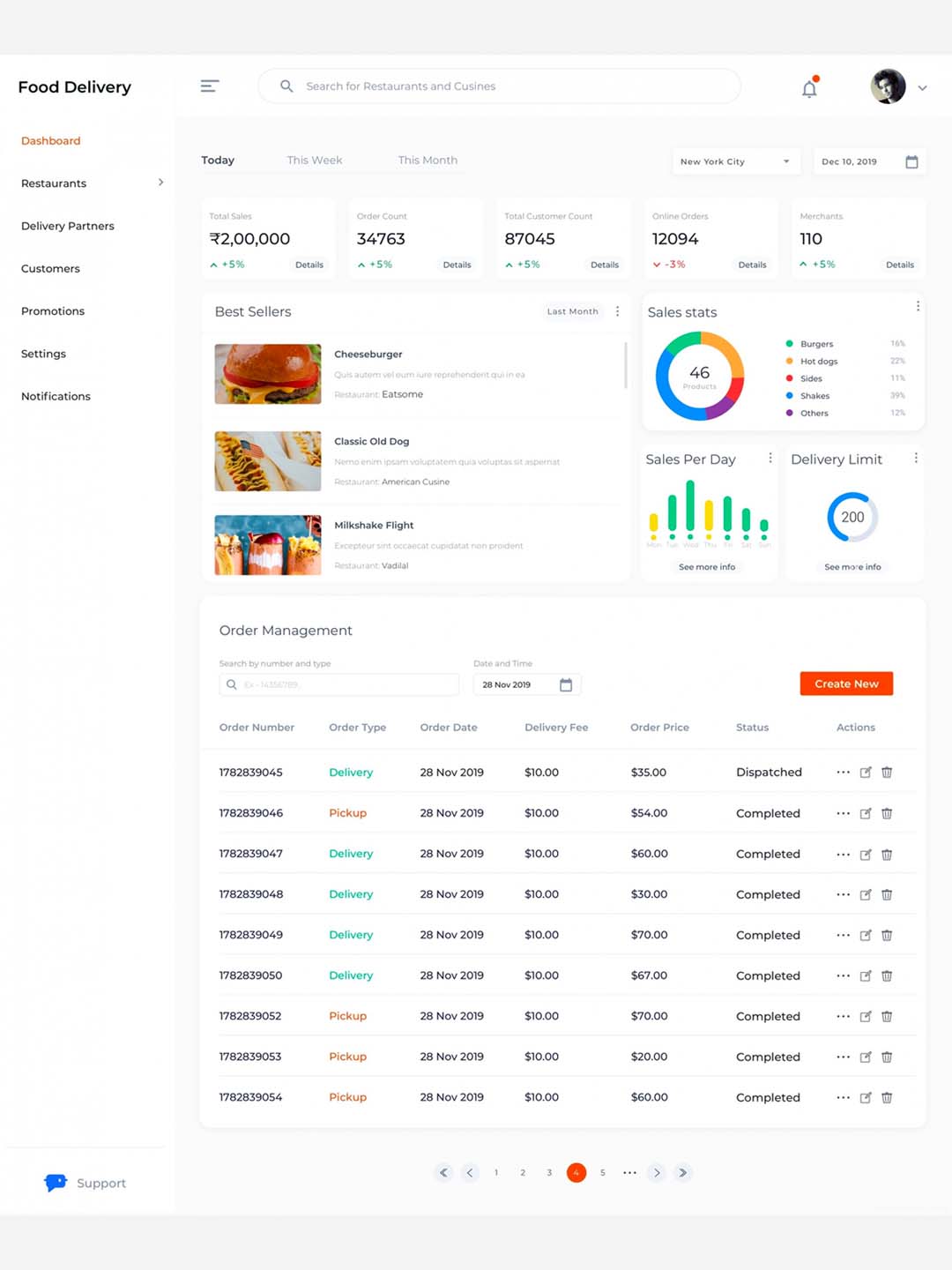Viewport: 952px width, 1270px height.
Task: Delete order 1782839045 using trash icon
Action: 887,773
